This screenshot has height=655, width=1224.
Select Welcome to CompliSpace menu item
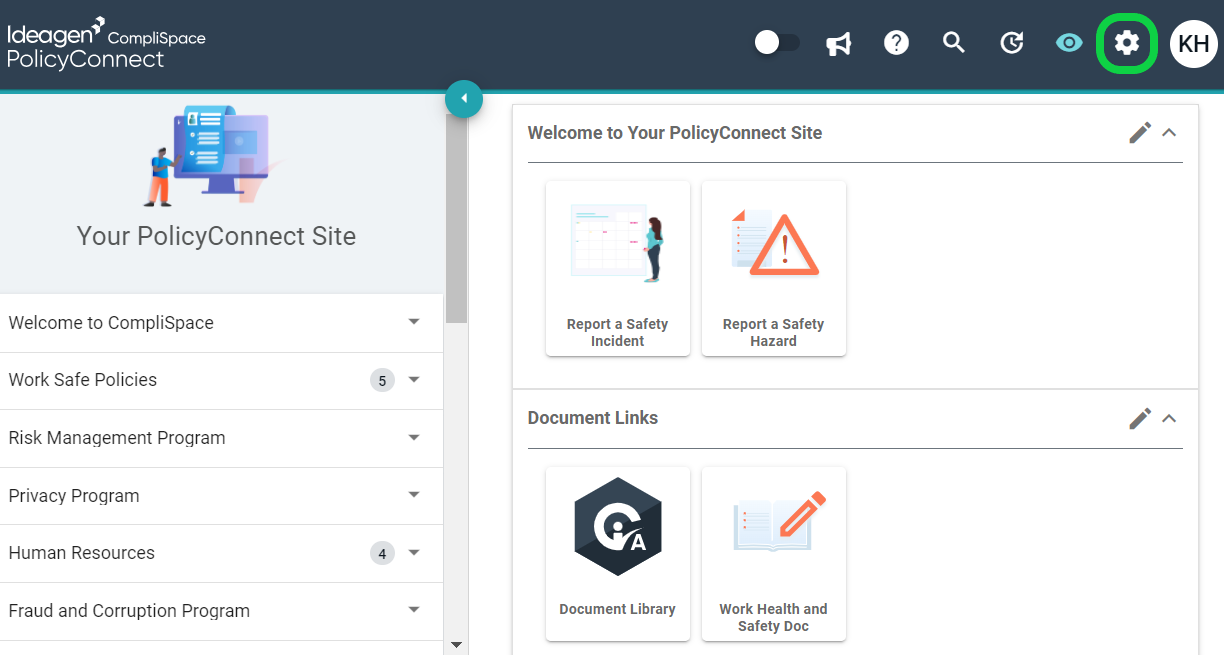pyautogui.click(x=221, y=323)
